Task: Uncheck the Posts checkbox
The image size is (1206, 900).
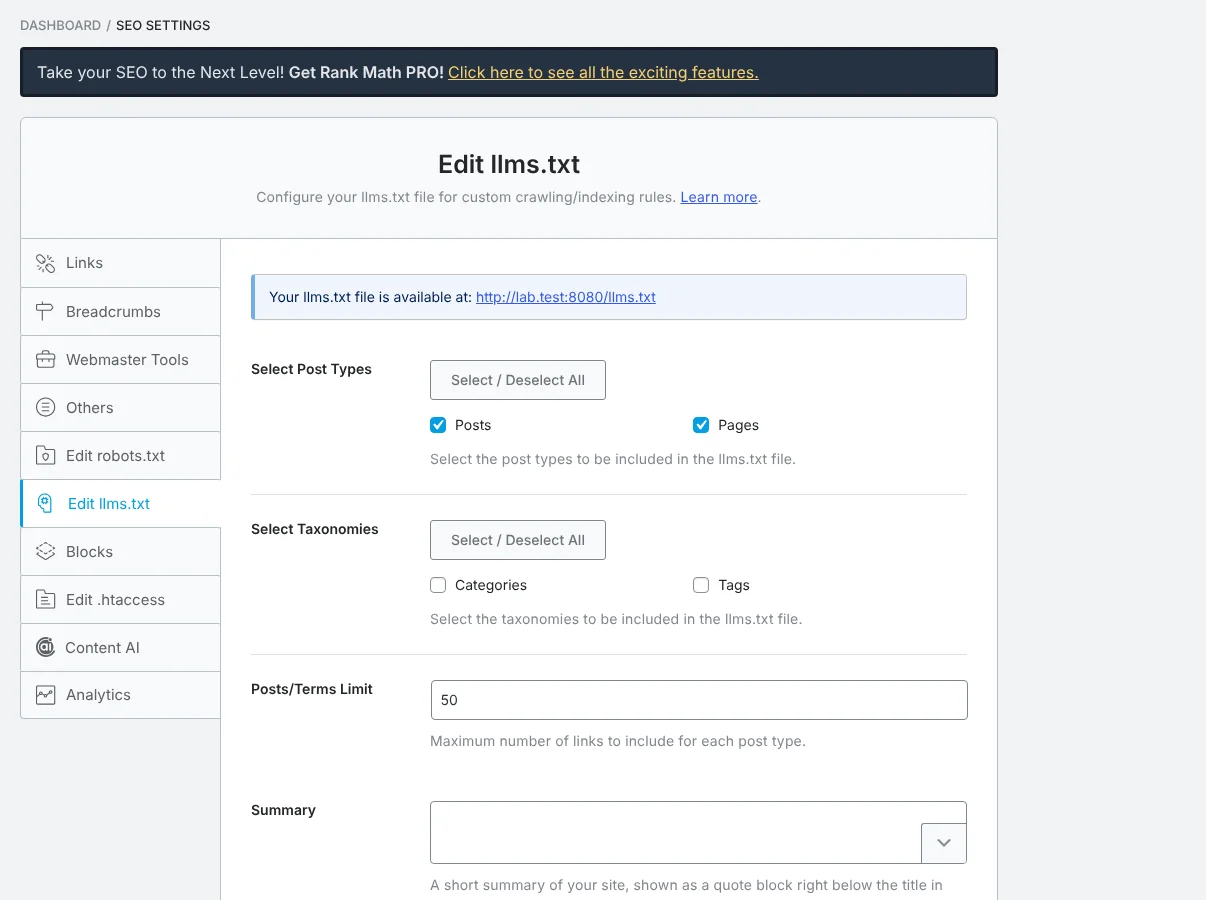Action: 438,425
